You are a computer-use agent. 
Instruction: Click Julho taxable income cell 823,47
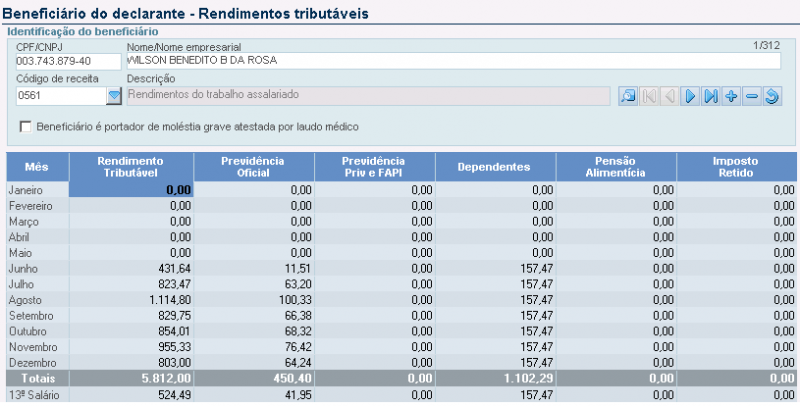coord(131,285)
